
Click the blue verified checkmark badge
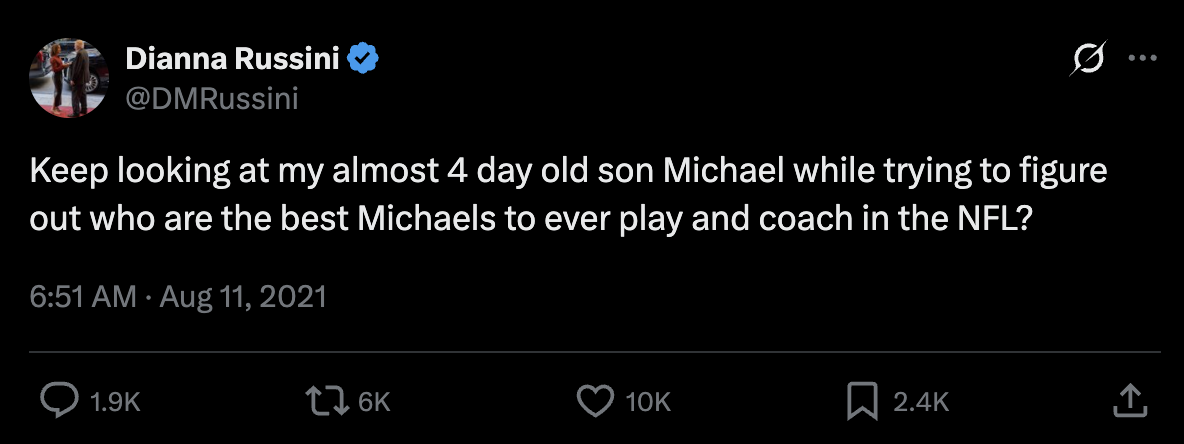pyautogui.click(x=362, y=61)
